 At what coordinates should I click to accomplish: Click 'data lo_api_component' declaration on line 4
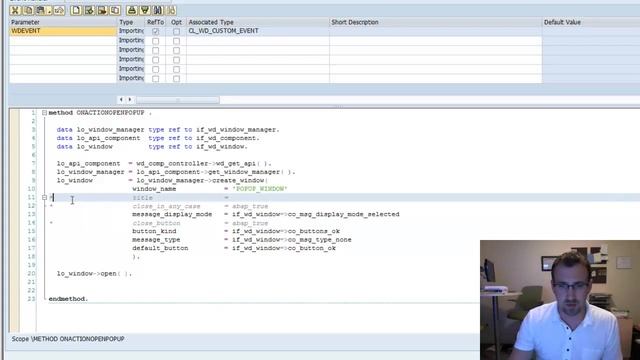tap(98, 138)
